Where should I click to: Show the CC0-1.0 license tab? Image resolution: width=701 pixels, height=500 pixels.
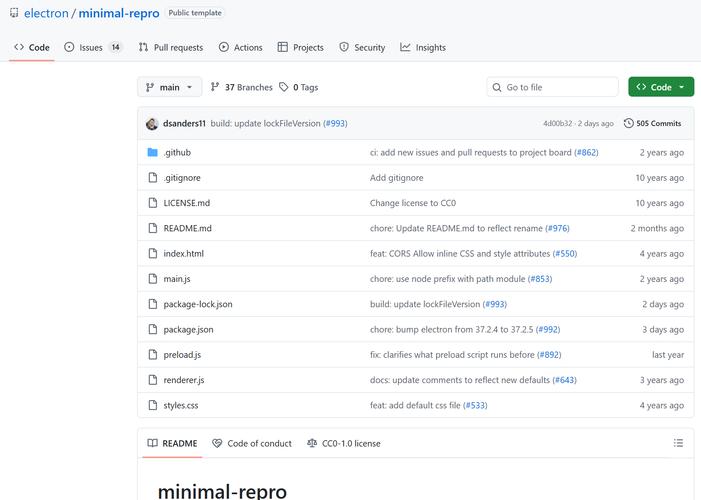[344, 443]
